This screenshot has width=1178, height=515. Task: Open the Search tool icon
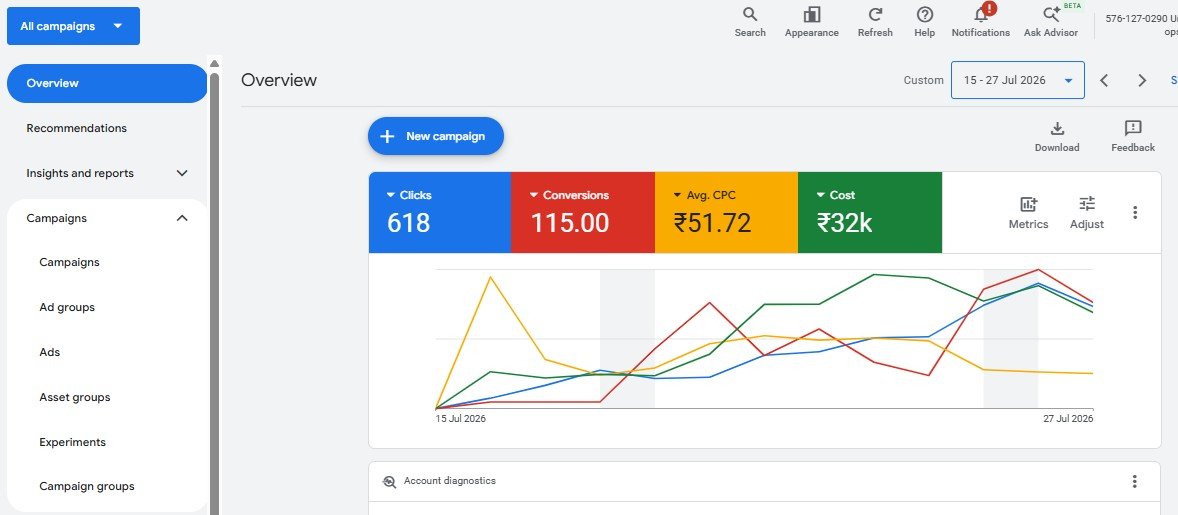[750, 15]
